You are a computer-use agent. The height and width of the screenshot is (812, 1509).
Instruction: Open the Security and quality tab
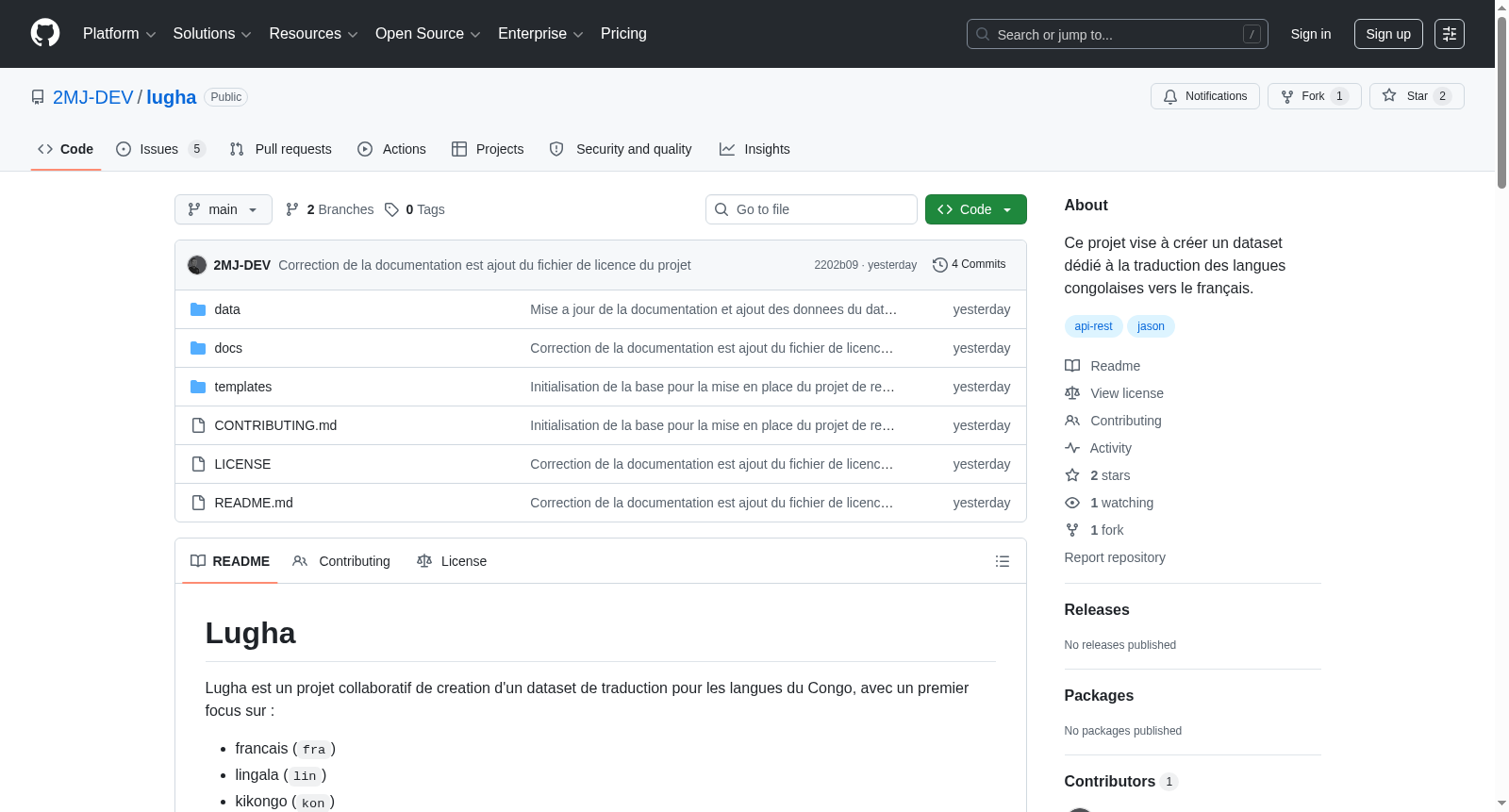621,149
